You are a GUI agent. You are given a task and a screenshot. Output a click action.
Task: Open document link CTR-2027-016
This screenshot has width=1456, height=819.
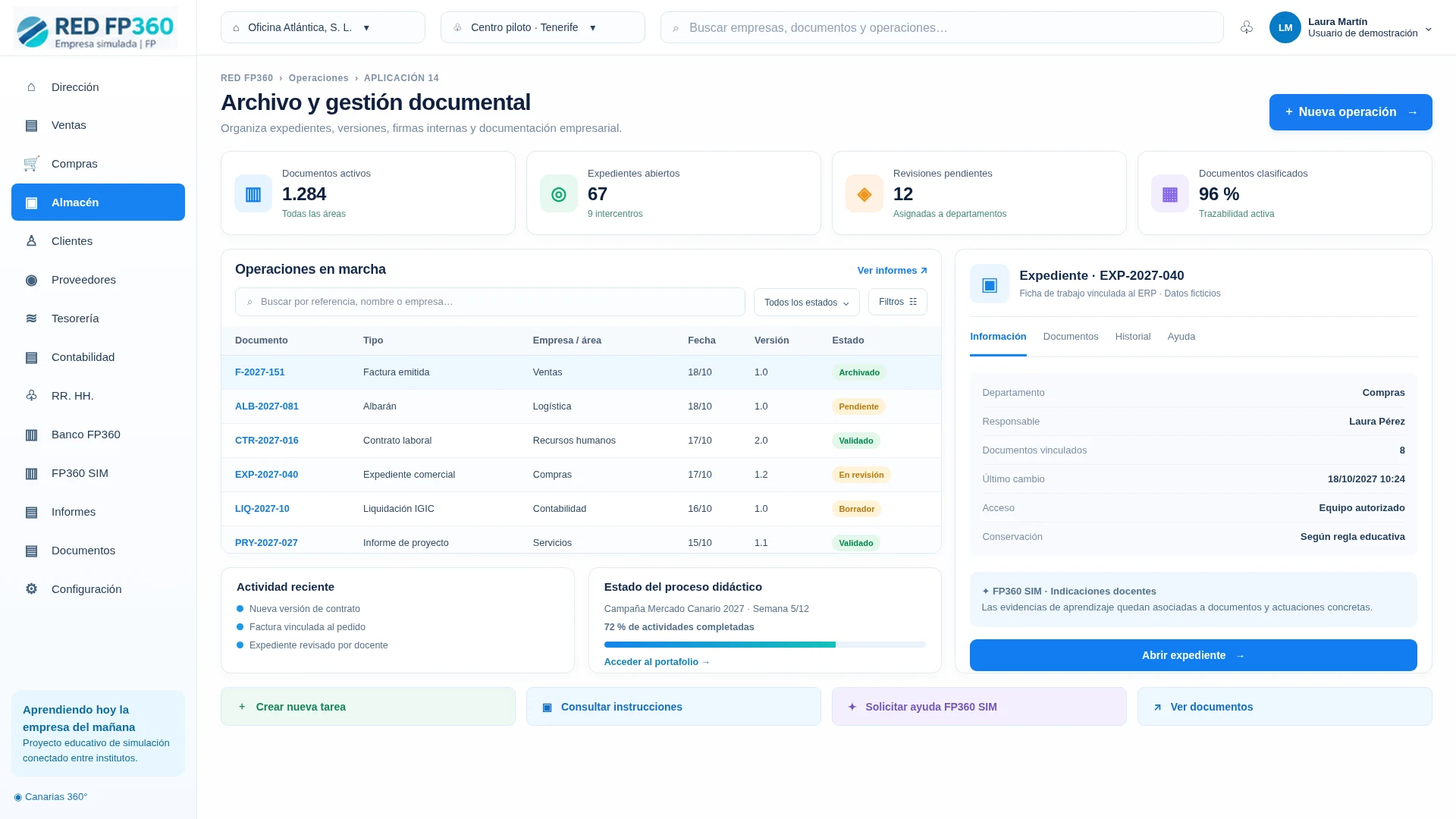(x=267, y=441)
